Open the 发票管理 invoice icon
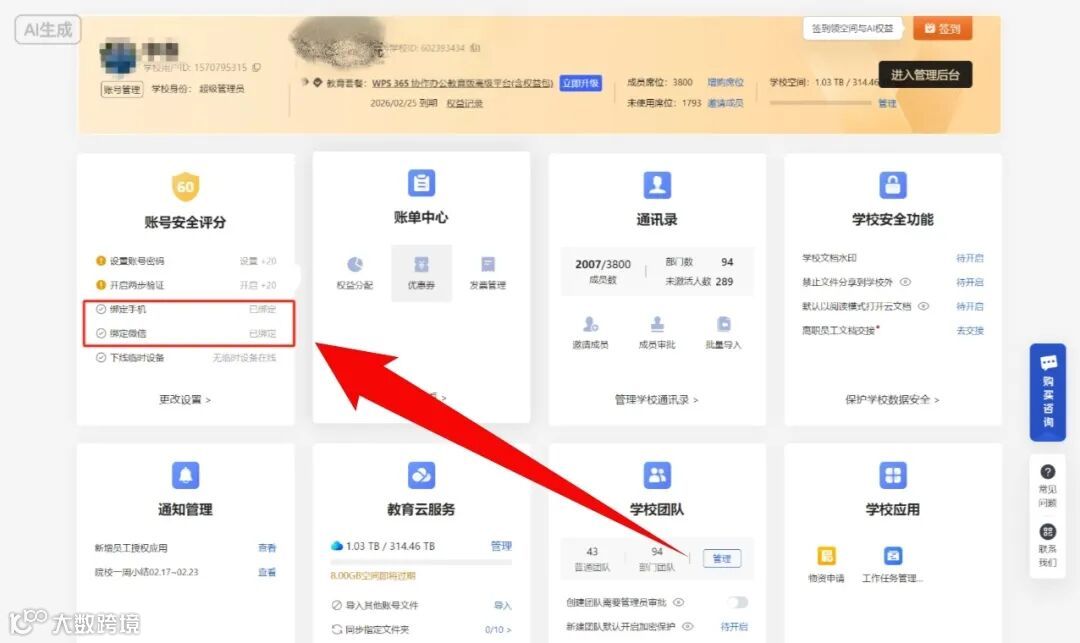This screenshot has width=1080, height=643. (x=488, y=264)
